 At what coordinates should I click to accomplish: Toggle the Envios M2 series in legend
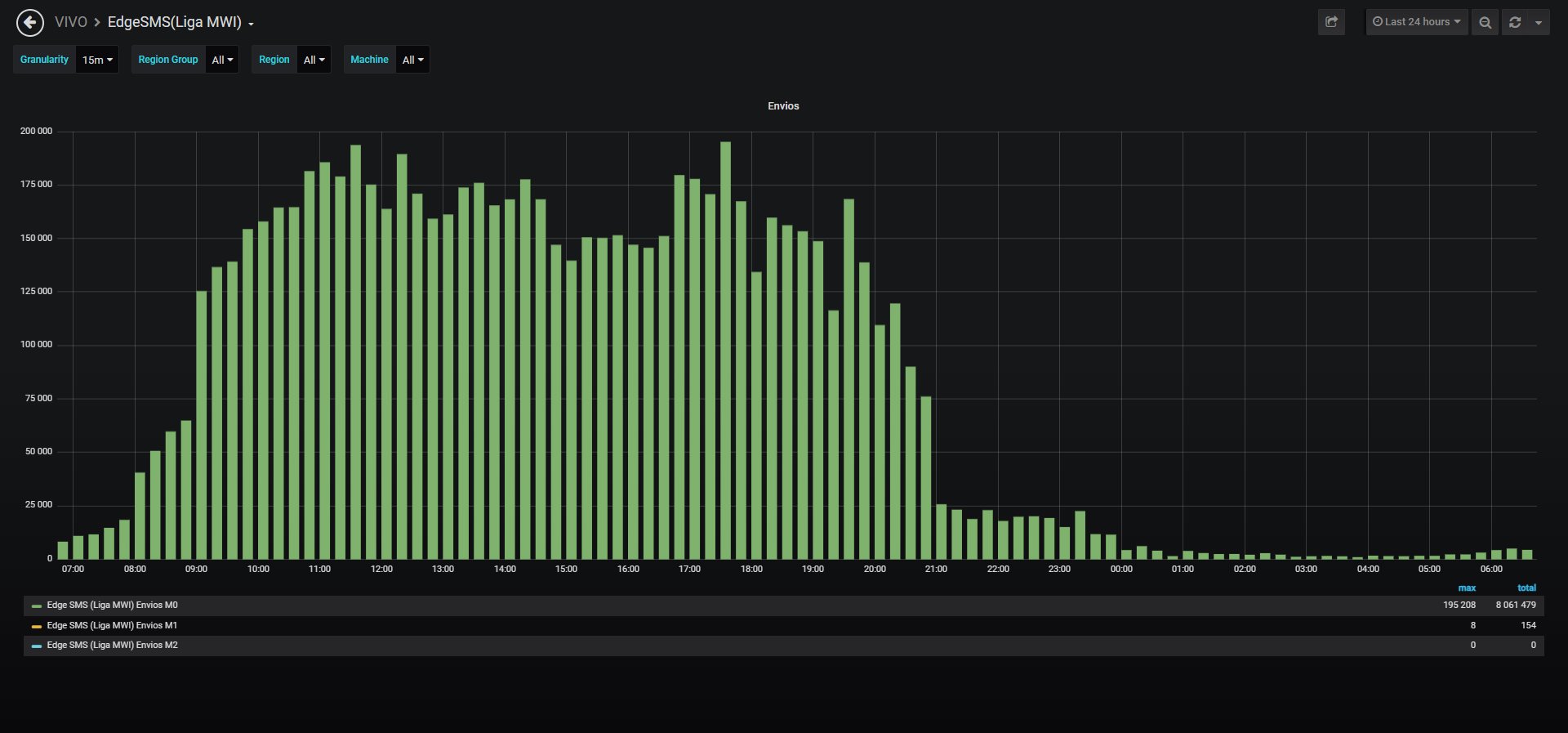click(112, 646)
